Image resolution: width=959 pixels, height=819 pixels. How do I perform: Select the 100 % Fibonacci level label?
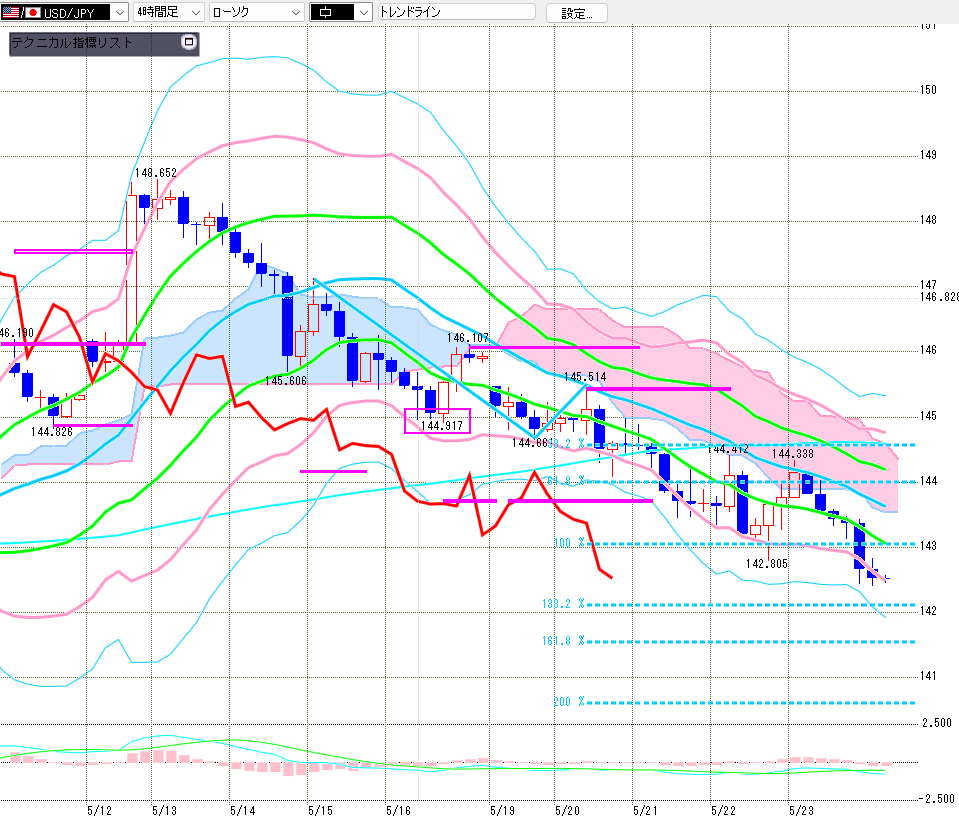tap(569, 543)
